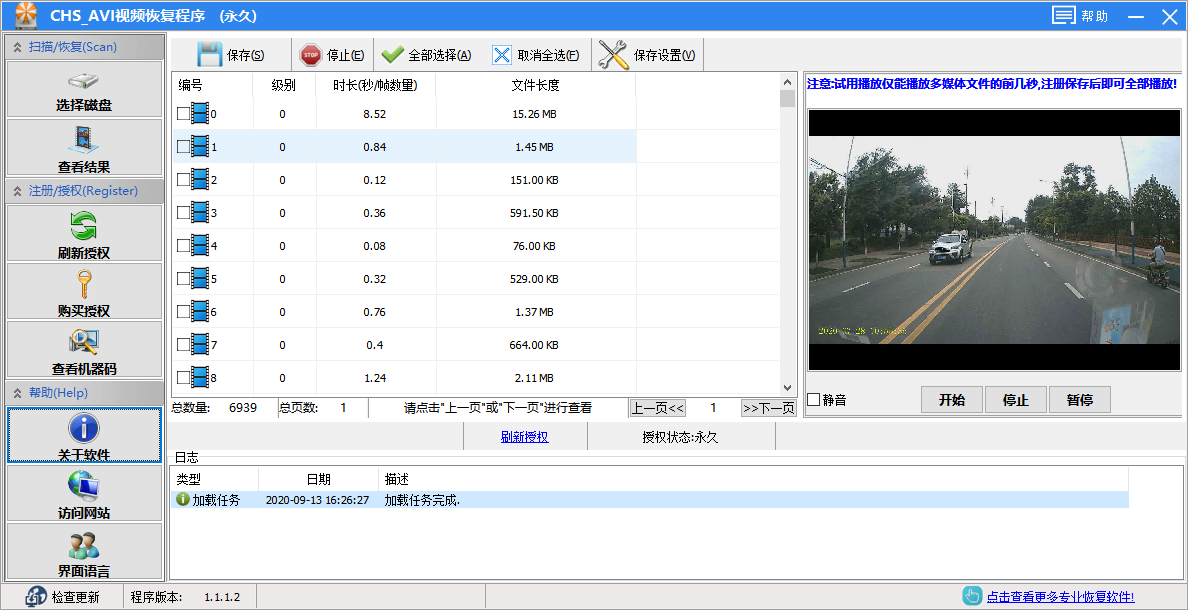This screenshot has height=610, width=1188.
Task: Click the video preview frame
Action: [994, 239]
